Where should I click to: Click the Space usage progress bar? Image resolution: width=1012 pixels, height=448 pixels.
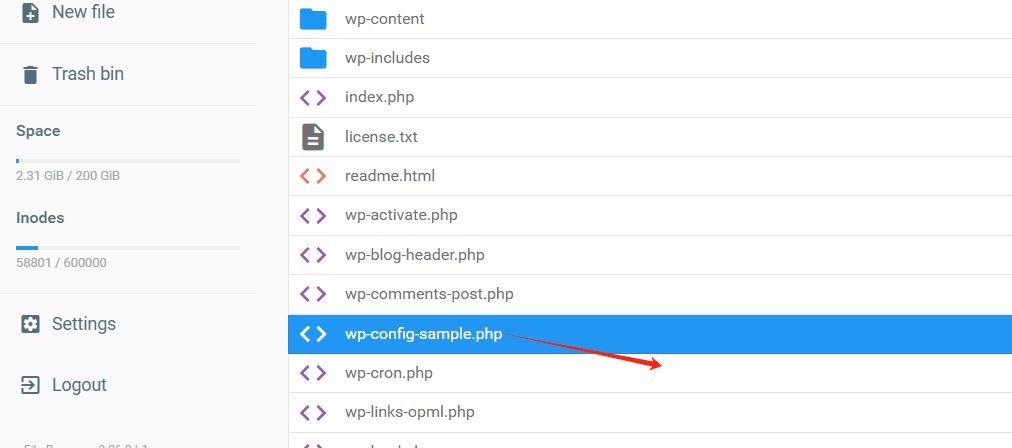pos(128,160)
